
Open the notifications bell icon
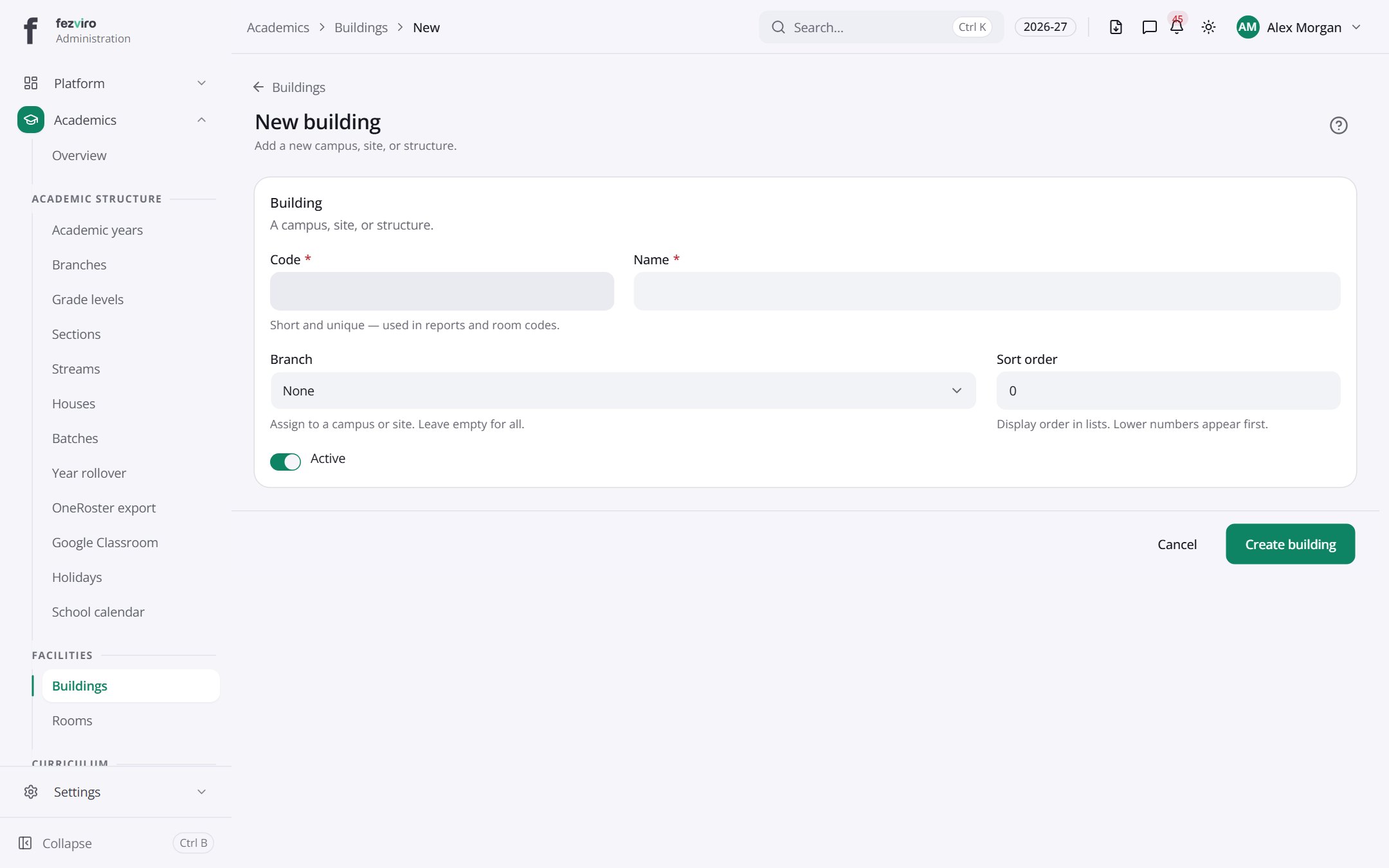[1177, 27]
